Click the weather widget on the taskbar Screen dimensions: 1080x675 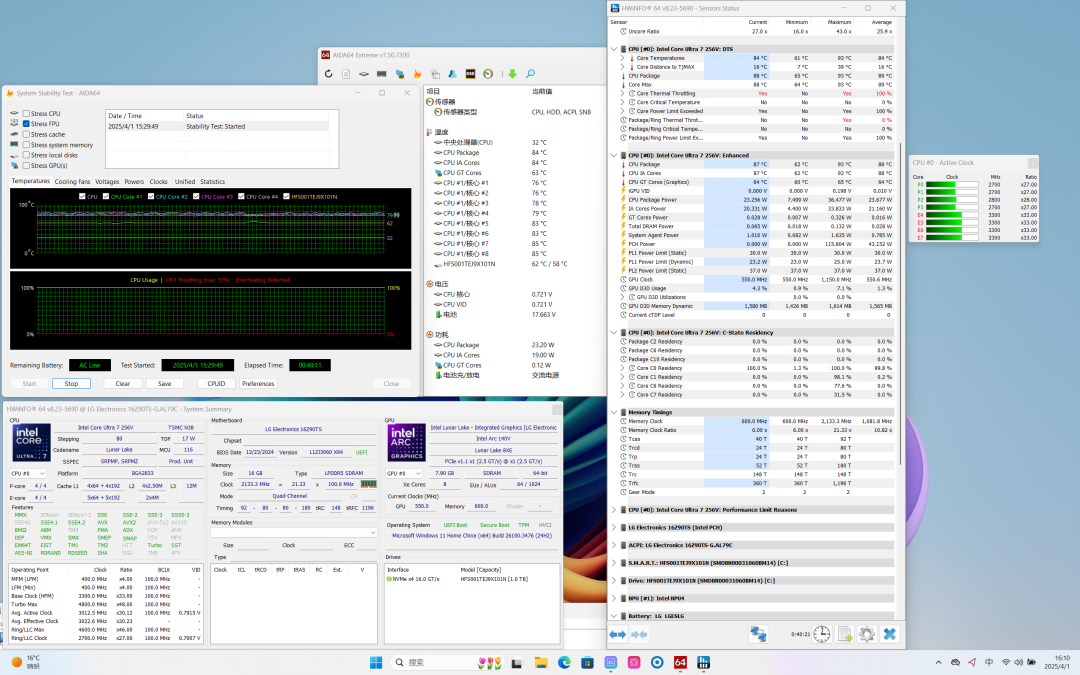pyautogui.click(x=26, y=662)
